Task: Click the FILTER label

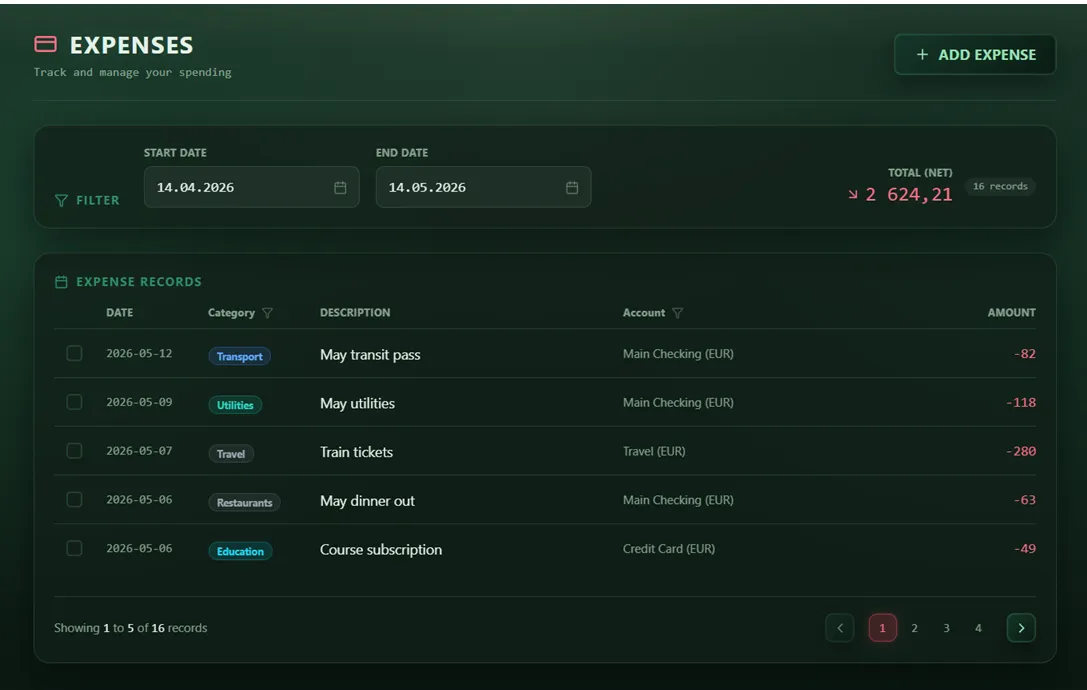Action: pyautogui.click(x=98, y=200)
